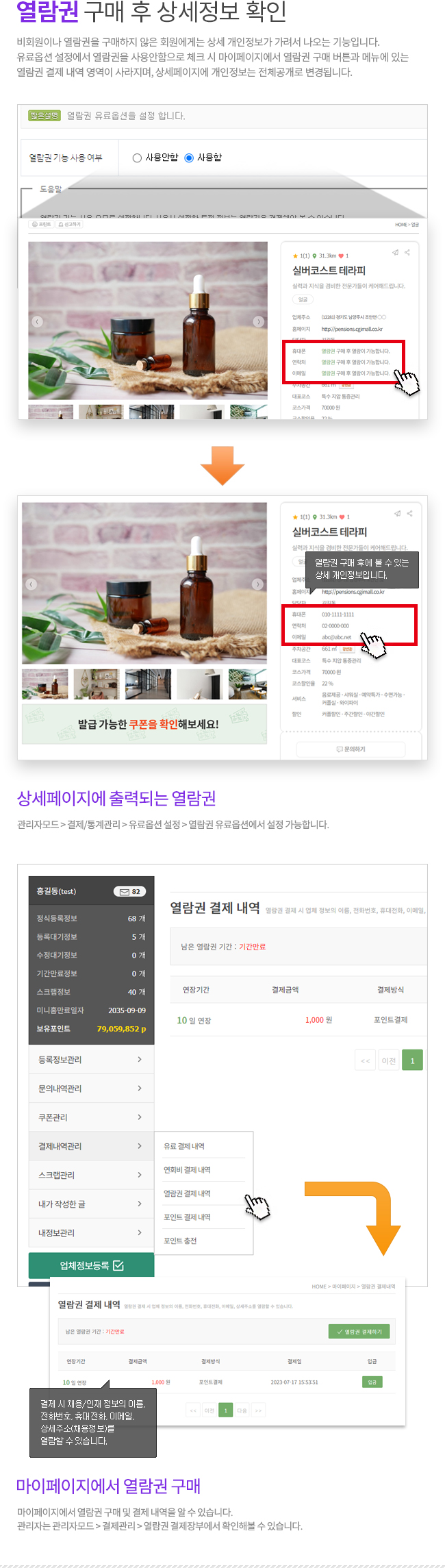The width and height of the screenshot is (445, 1568).
Task: Select page 1 in upper pagination
Action: 412,1060
